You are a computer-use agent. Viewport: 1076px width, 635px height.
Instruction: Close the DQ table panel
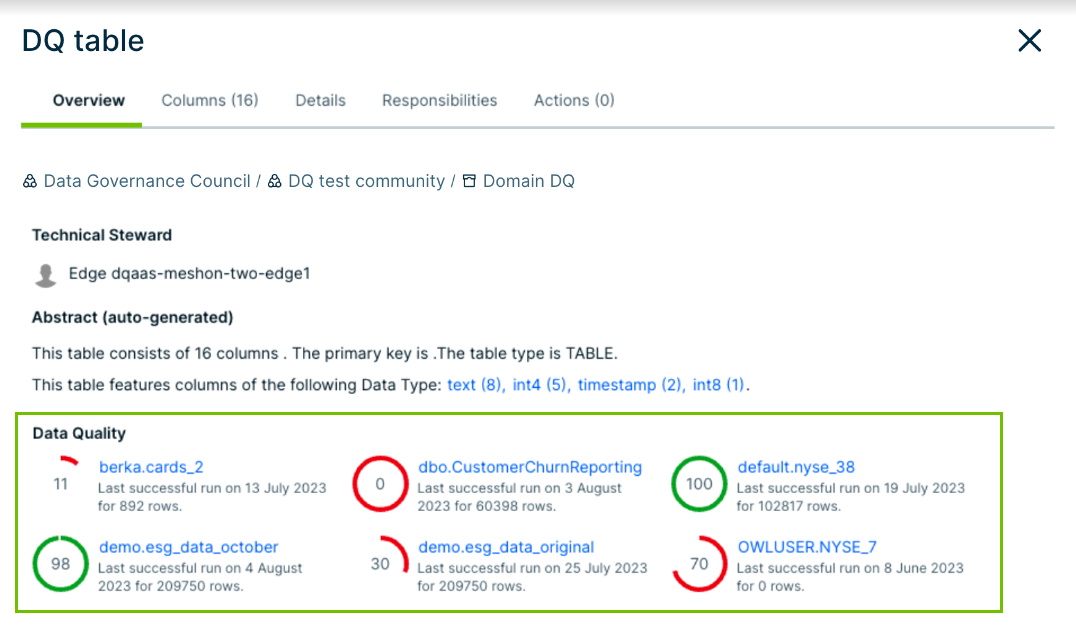click(x=1029, y=41)
